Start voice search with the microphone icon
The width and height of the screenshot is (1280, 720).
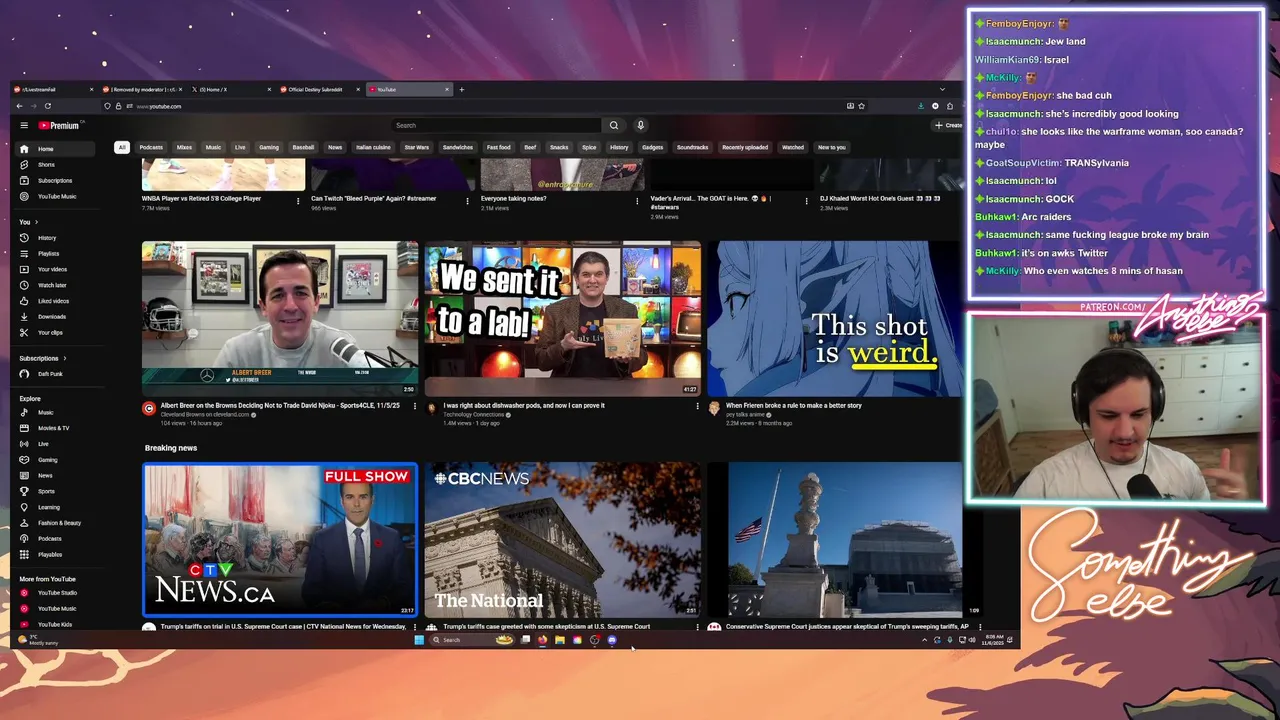[x=640, y=125]
